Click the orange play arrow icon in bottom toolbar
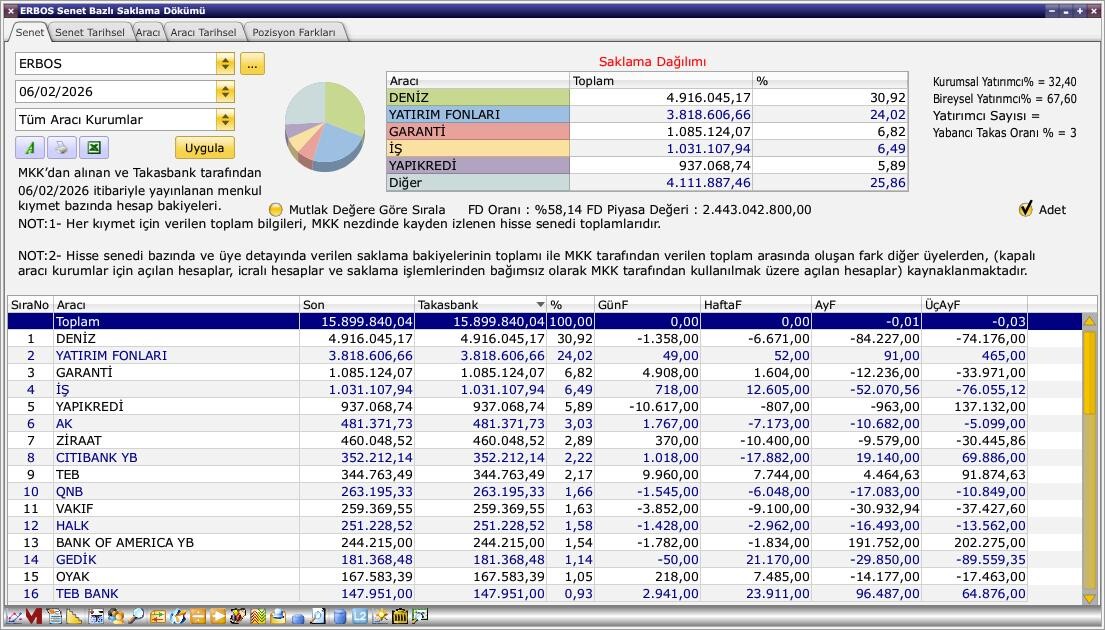1105x630 pixels. click(218, 617)
